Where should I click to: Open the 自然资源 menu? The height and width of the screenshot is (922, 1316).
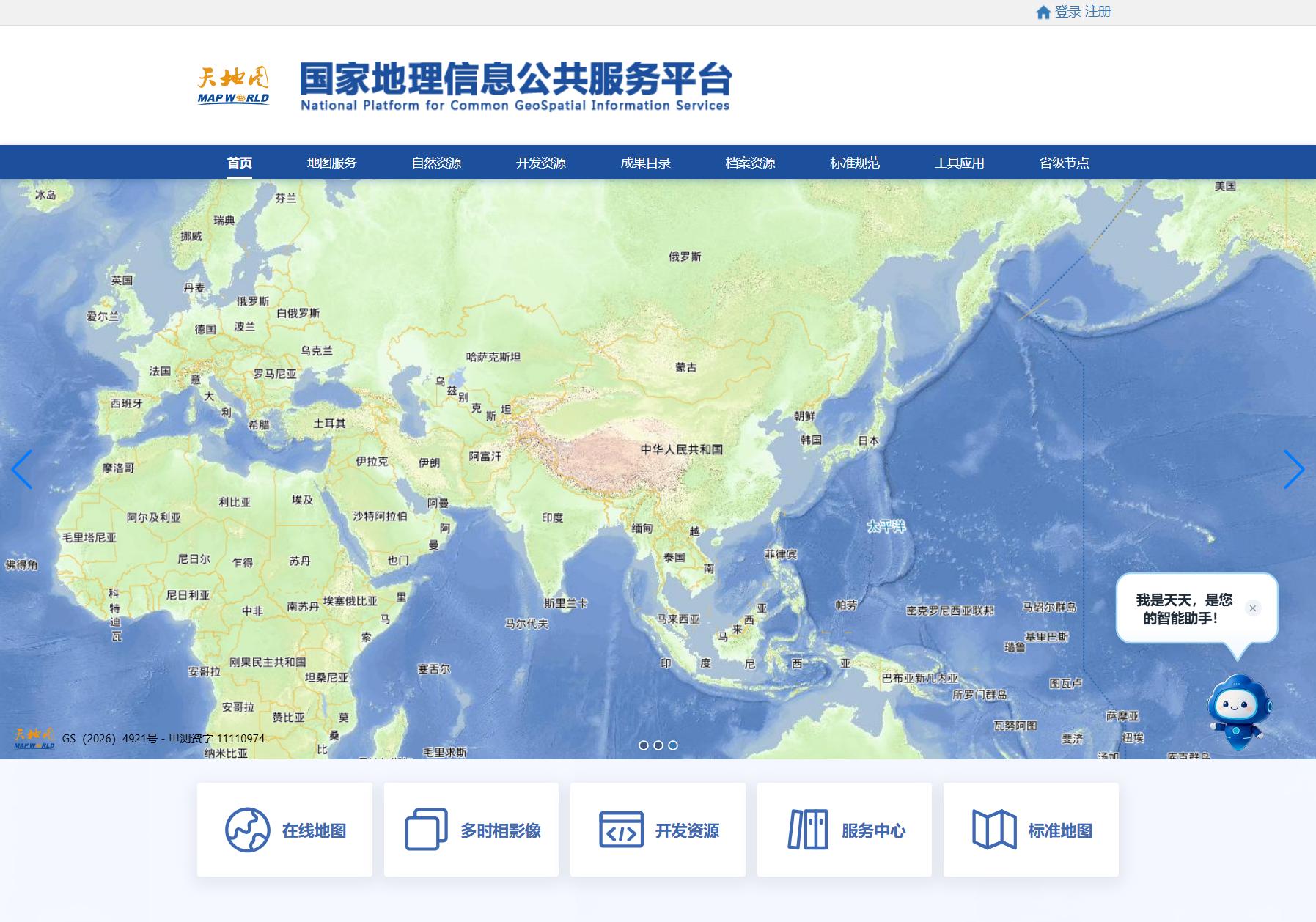pyautogui.click(x=436, y=163)
